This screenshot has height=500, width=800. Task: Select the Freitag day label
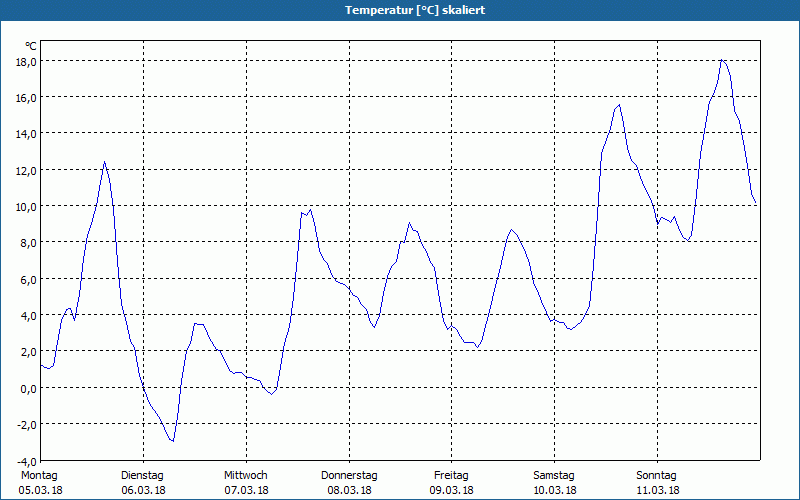(x=451, y=476)
